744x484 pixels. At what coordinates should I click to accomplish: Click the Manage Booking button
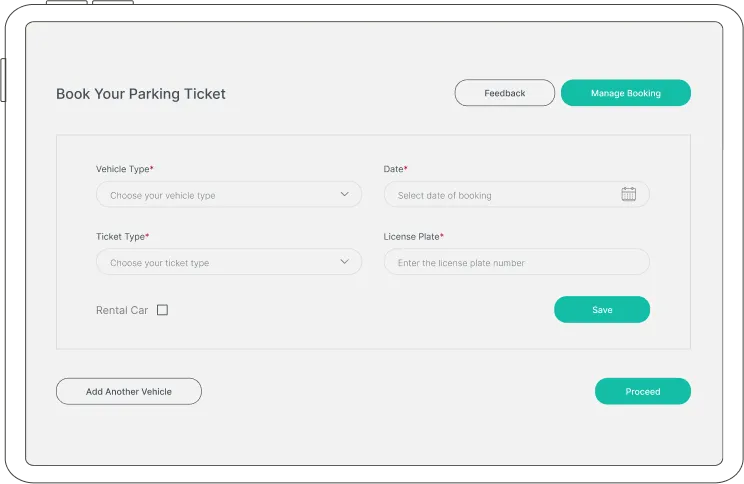tap(625, 93)
